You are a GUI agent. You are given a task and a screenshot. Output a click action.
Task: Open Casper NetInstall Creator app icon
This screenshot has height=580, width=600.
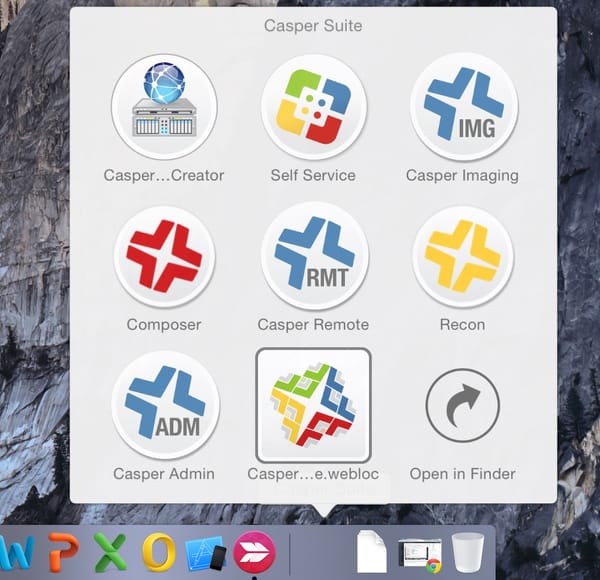[164, 106]
